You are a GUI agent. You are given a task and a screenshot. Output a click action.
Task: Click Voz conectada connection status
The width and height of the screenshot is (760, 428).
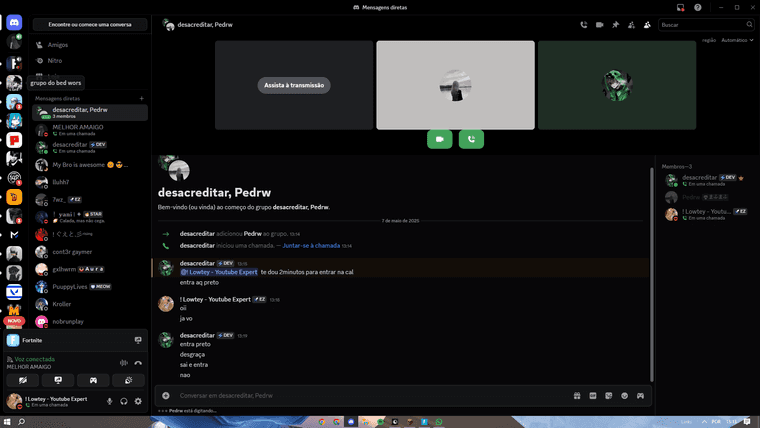34,359
